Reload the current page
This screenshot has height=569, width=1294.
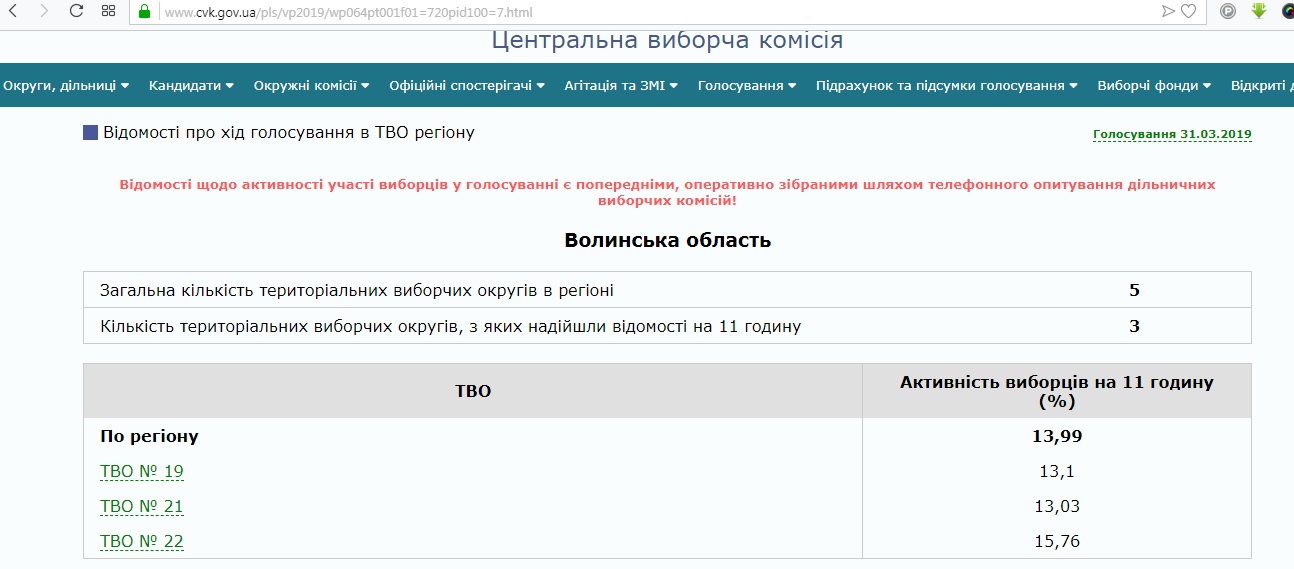pyautogui.click(x=76, y=12)
